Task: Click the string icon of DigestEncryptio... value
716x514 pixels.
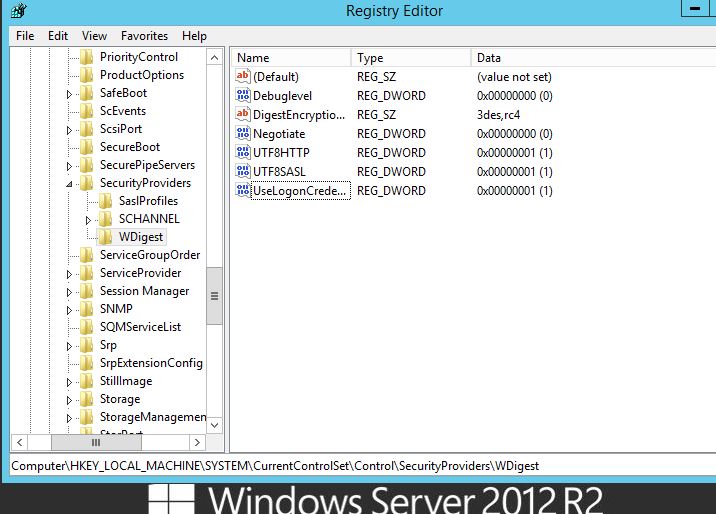Action: click(242, 114)
